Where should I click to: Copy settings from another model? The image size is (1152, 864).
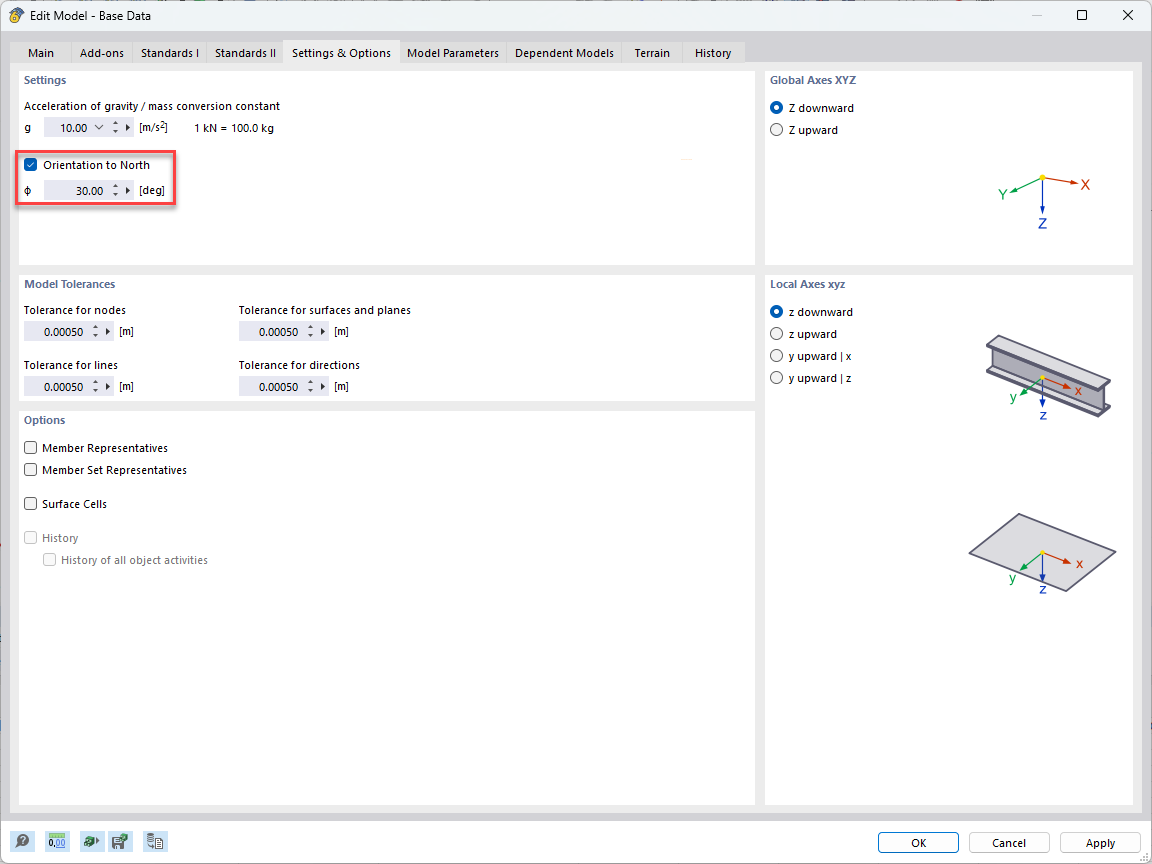(155, 841)
